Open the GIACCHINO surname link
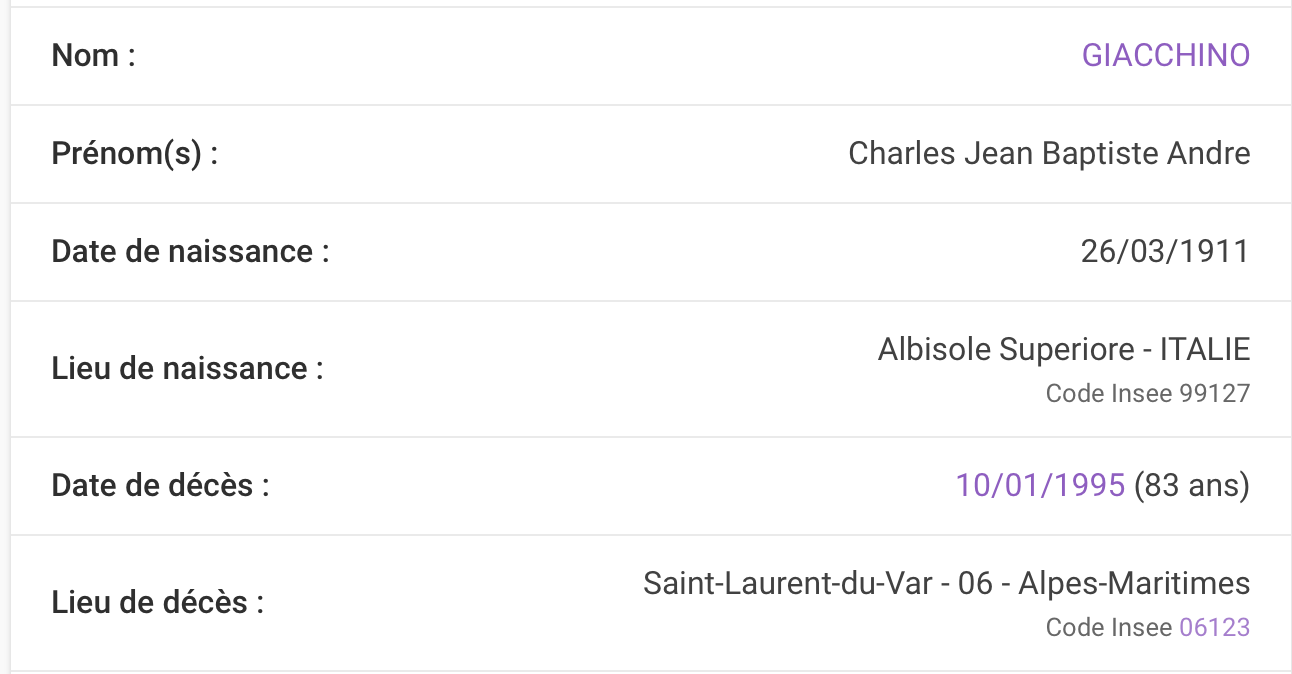Image resolution: width=1292 pixels, height=674 pixels. (x=1165, y=55)
